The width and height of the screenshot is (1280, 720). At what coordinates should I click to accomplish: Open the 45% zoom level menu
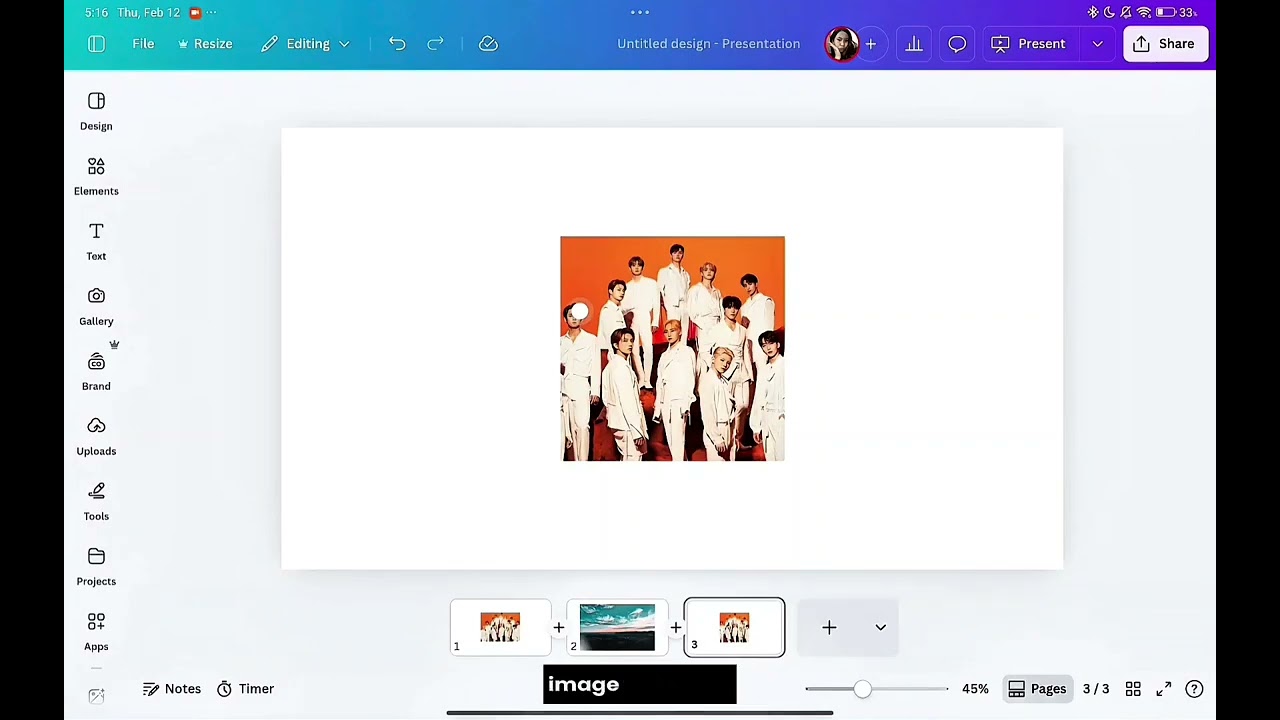975,689
